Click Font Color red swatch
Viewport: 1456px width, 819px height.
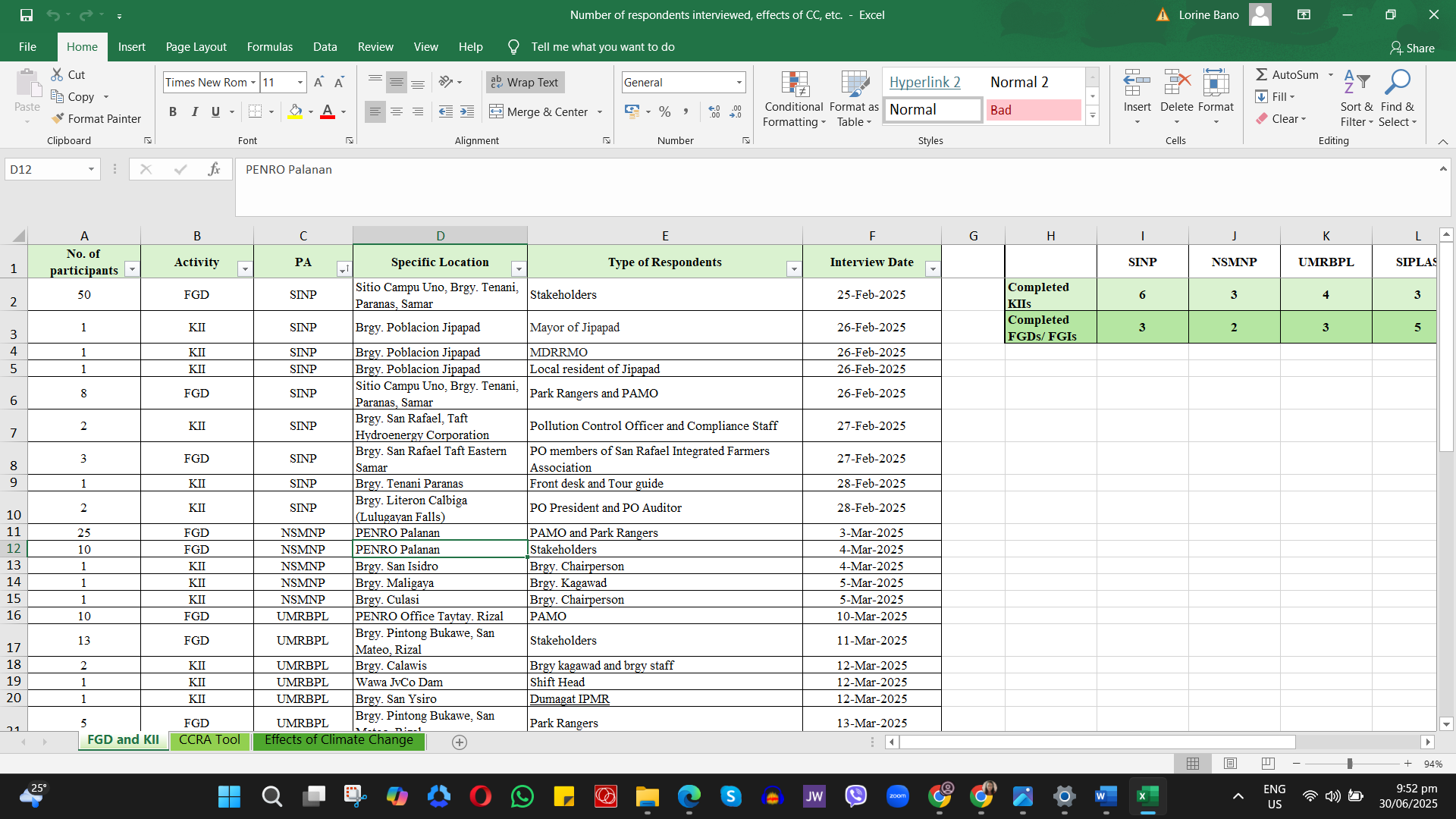[x=328, y=111]
